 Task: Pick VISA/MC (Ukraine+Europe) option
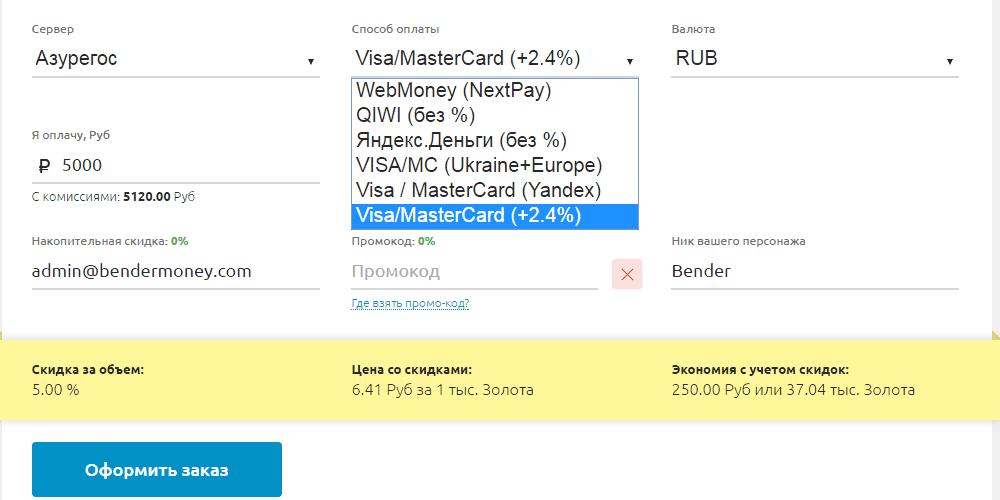(x=494, y=165)
